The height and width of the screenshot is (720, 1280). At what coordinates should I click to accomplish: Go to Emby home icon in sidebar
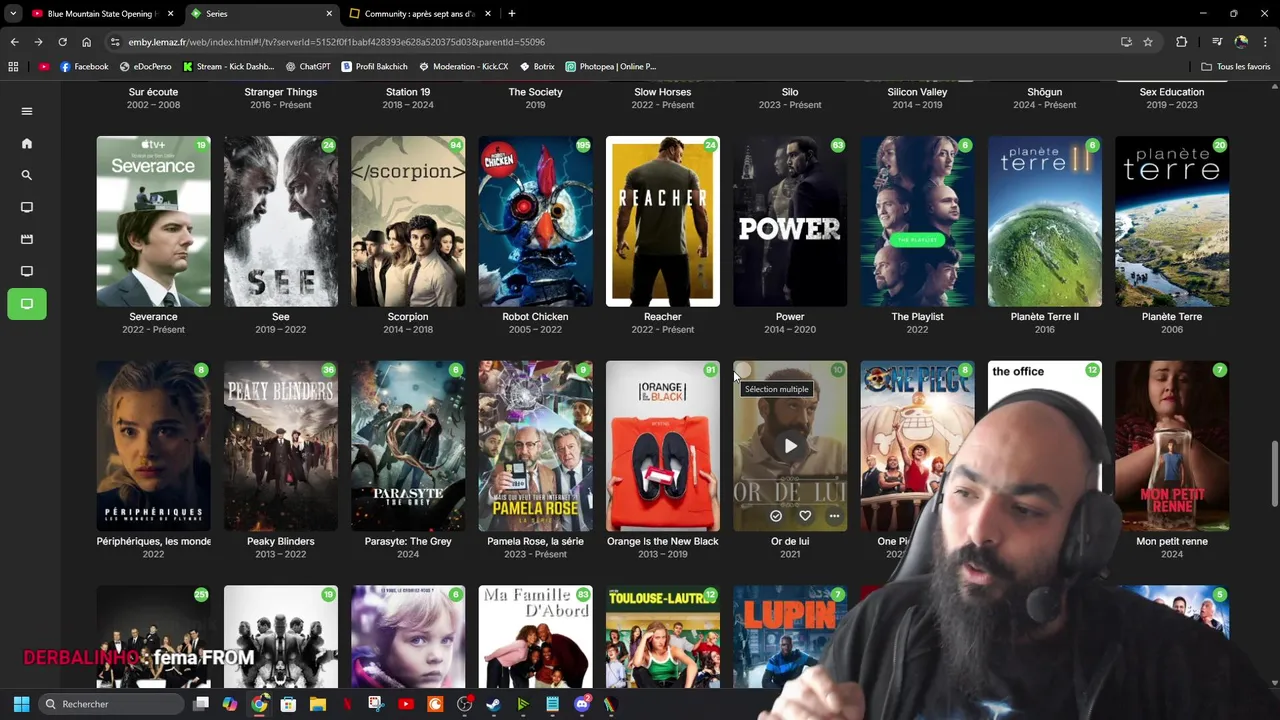pyautogui.click(x=27, y=143)
